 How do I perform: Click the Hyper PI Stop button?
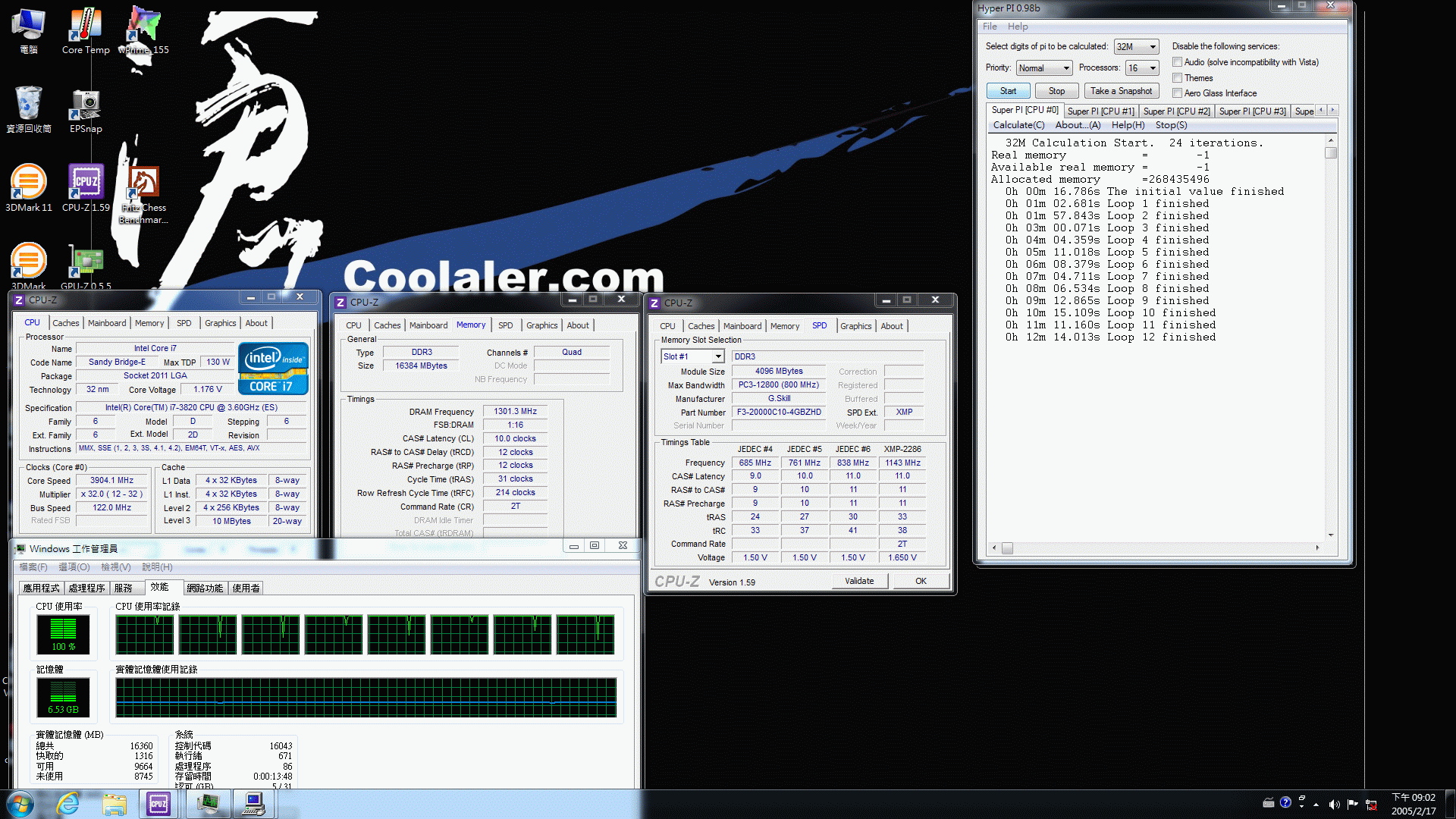pos(1056,91)
